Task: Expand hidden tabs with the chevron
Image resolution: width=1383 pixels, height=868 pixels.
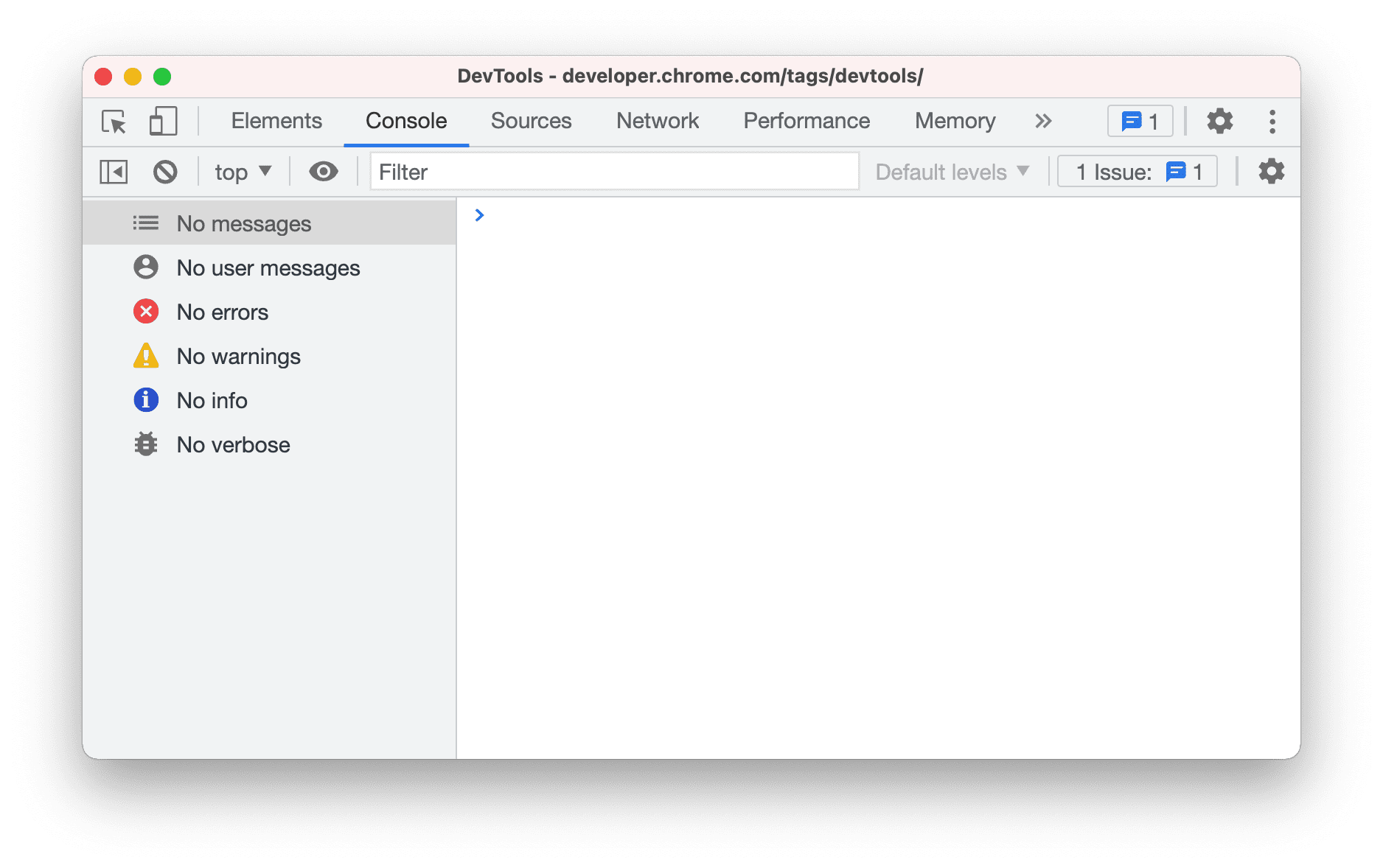Action: 1042,121
